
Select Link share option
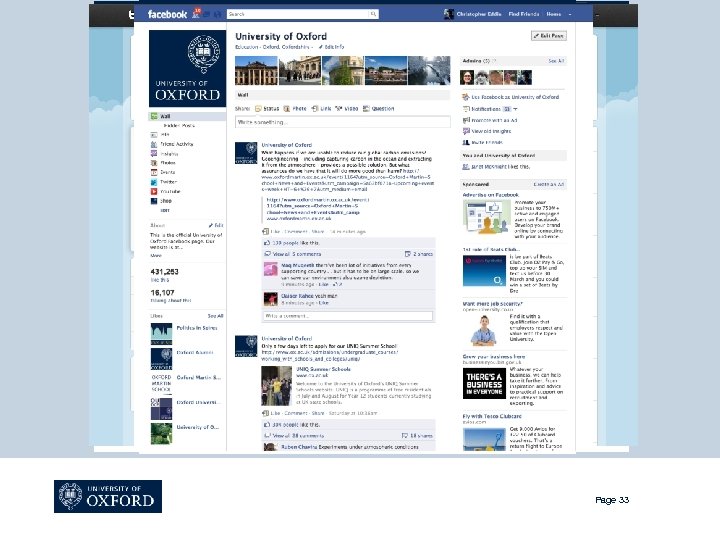(321, 109)
